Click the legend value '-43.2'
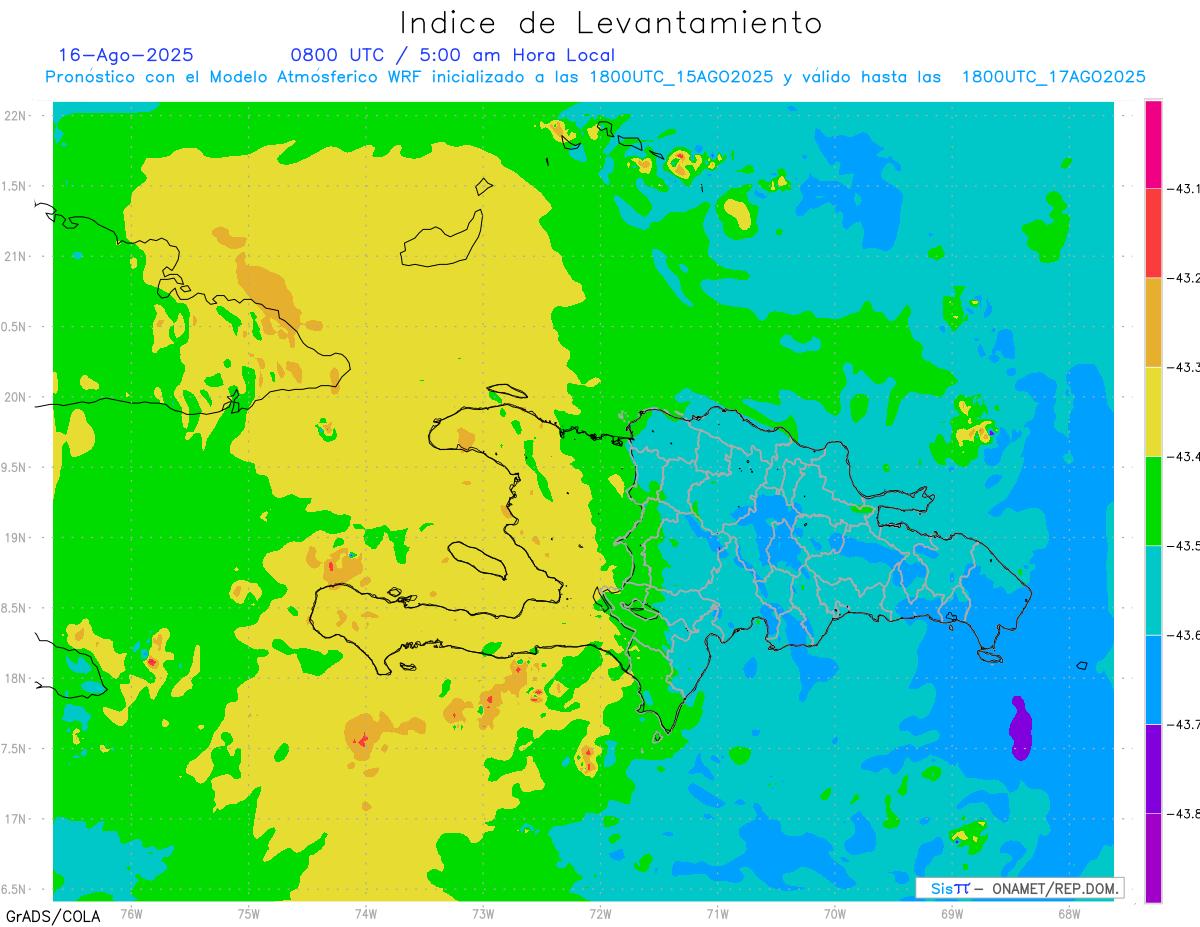This screenshot has width=1200, height=927. click(1183, 278)
